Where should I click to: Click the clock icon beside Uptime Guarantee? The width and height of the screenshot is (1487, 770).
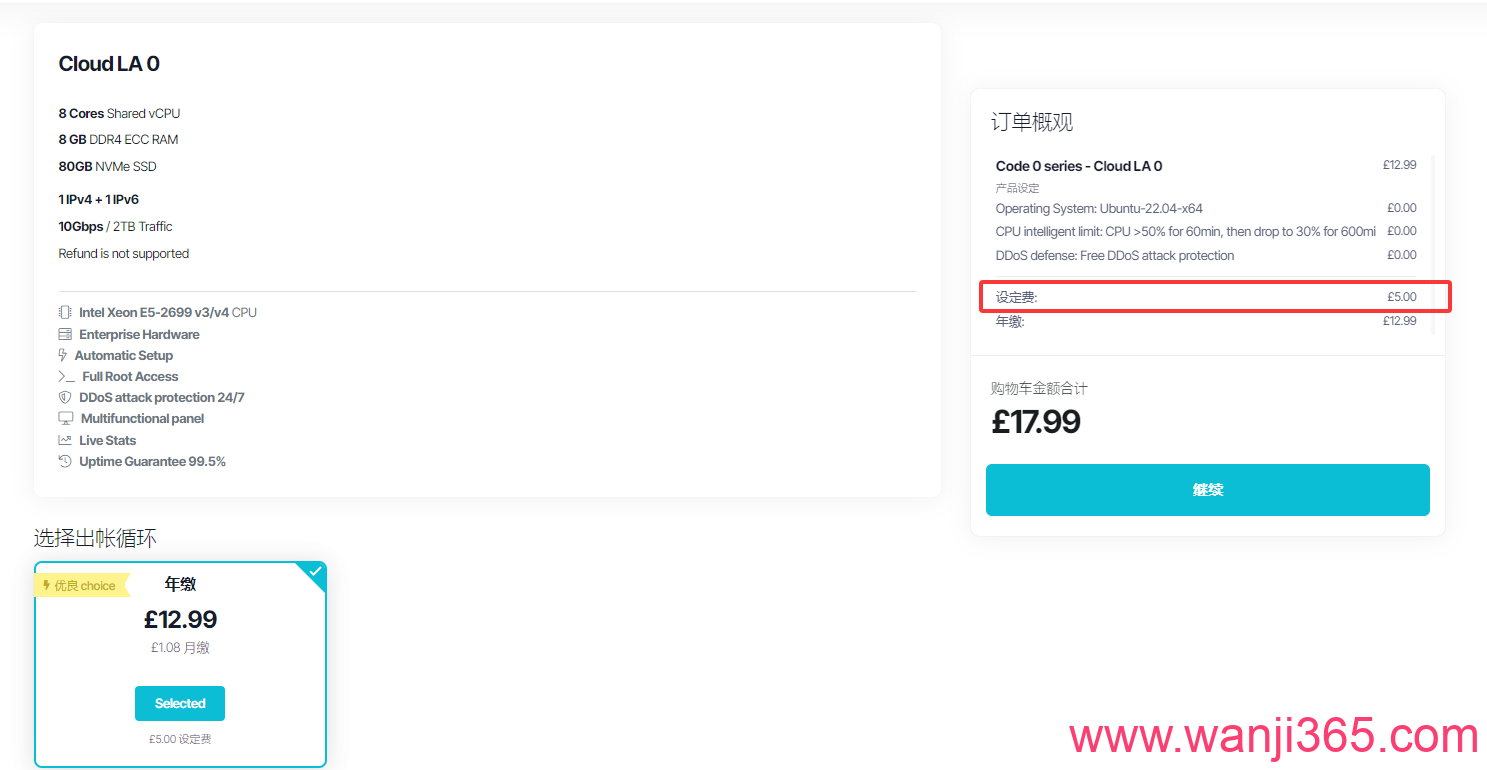click(65, 462)
